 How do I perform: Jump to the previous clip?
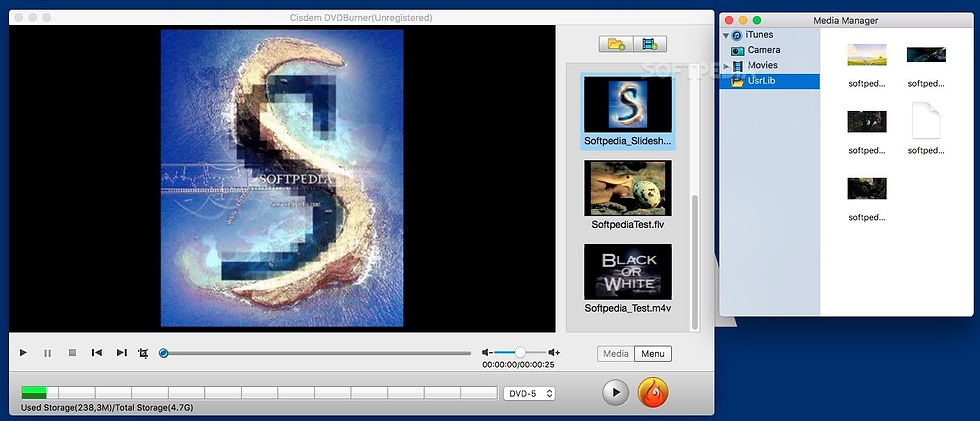(x=96, y=353)
